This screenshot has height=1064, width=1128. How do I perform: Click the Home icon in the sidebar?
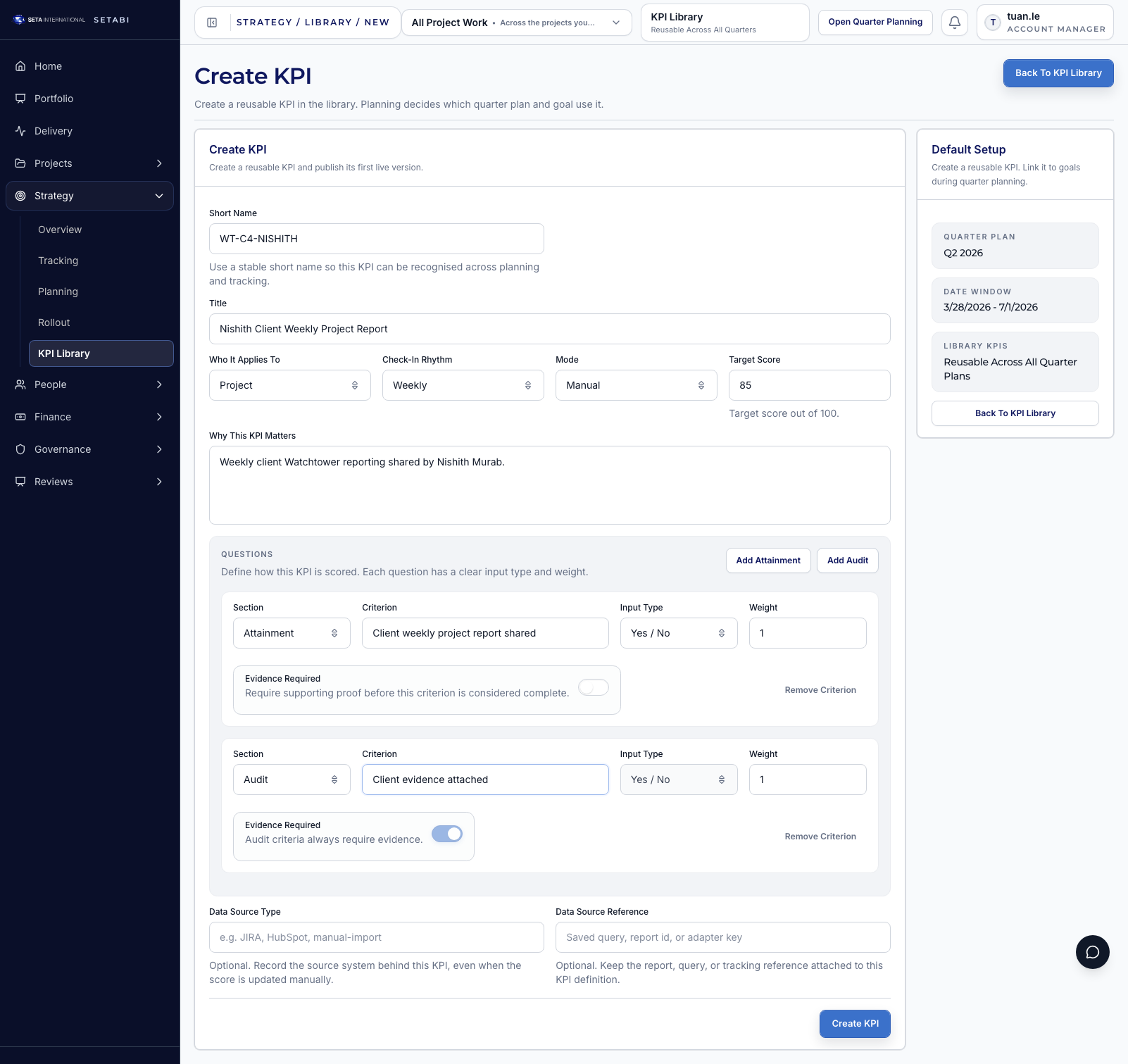point(20,65)
